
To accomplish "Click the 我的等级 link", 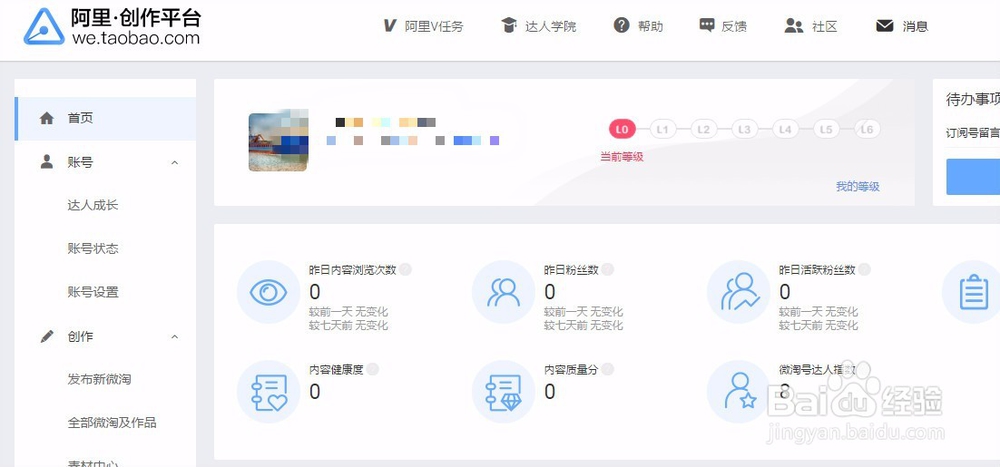I will click(x=858, y=186).
